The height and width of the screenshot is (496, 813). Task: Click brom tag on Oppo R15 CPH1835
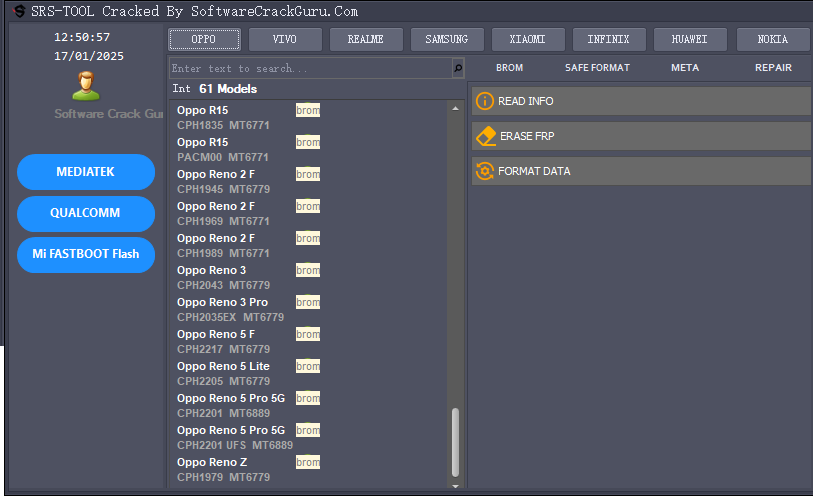click(308, 110)
